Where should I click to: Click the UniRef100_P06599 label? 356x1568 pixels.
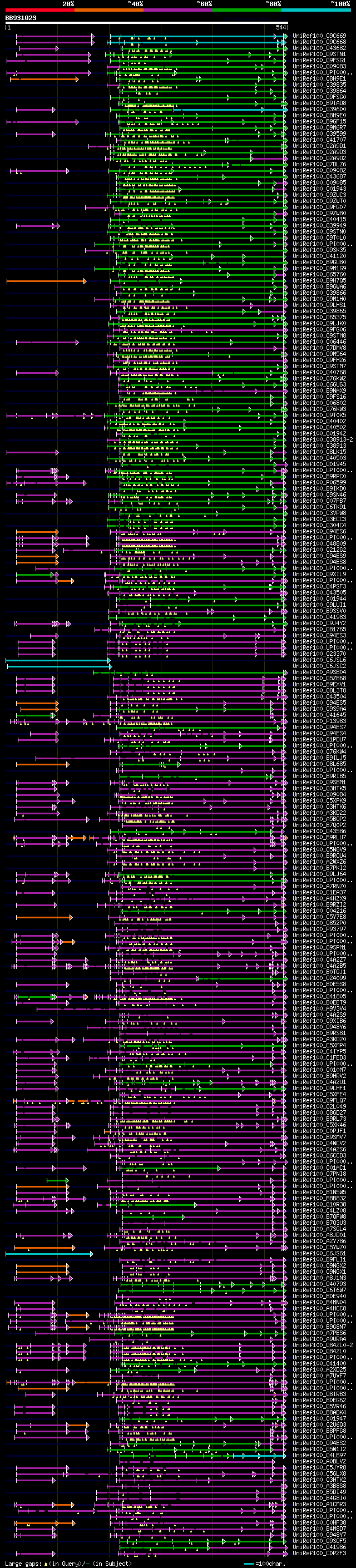[x=319, y=483]
